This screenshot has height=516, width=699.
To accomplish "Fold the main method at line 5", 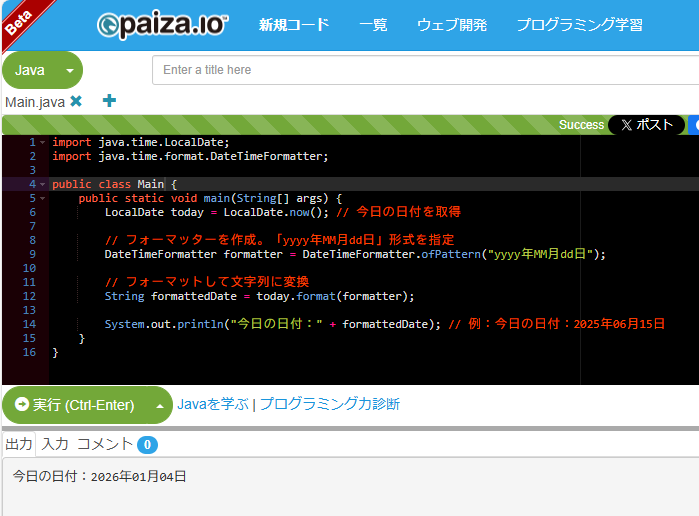I will pos(43,198).
